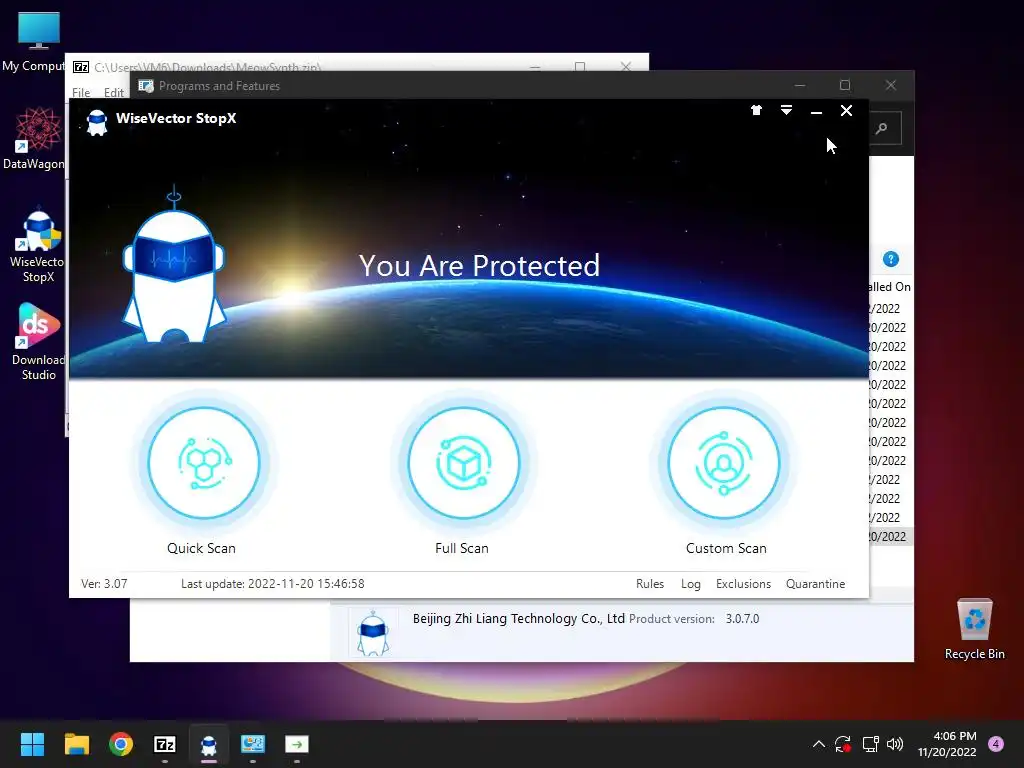1024x768 pixels.
Task: Switch to the Control Panel taskbar button
Action: click(253, 744)
